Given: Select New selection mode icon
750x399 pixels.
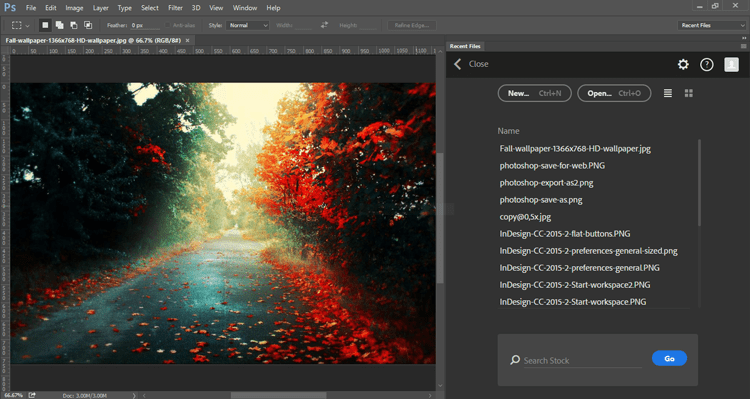Looking at the screenshot, I should pyautogui.click(x=45, y=25).
